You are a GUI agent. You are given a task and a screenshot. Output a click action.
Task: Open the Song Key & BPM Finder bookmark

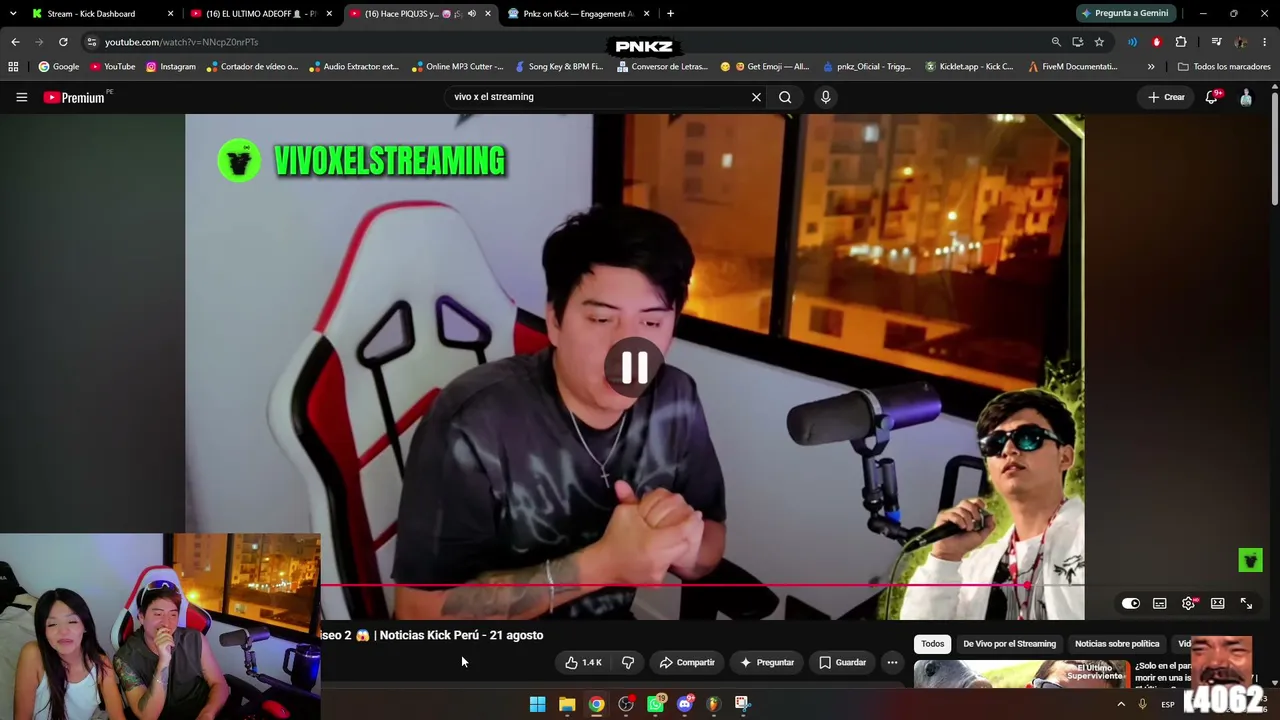(x=559, y=67)
